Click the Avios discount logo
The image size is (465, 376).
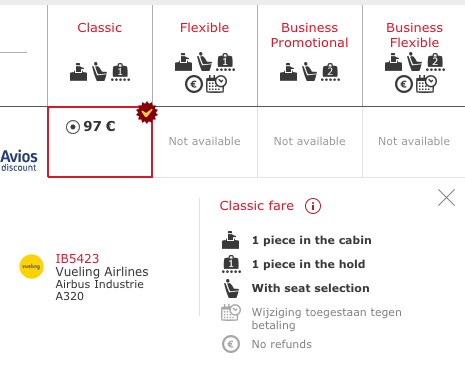(x=19, y=161)
